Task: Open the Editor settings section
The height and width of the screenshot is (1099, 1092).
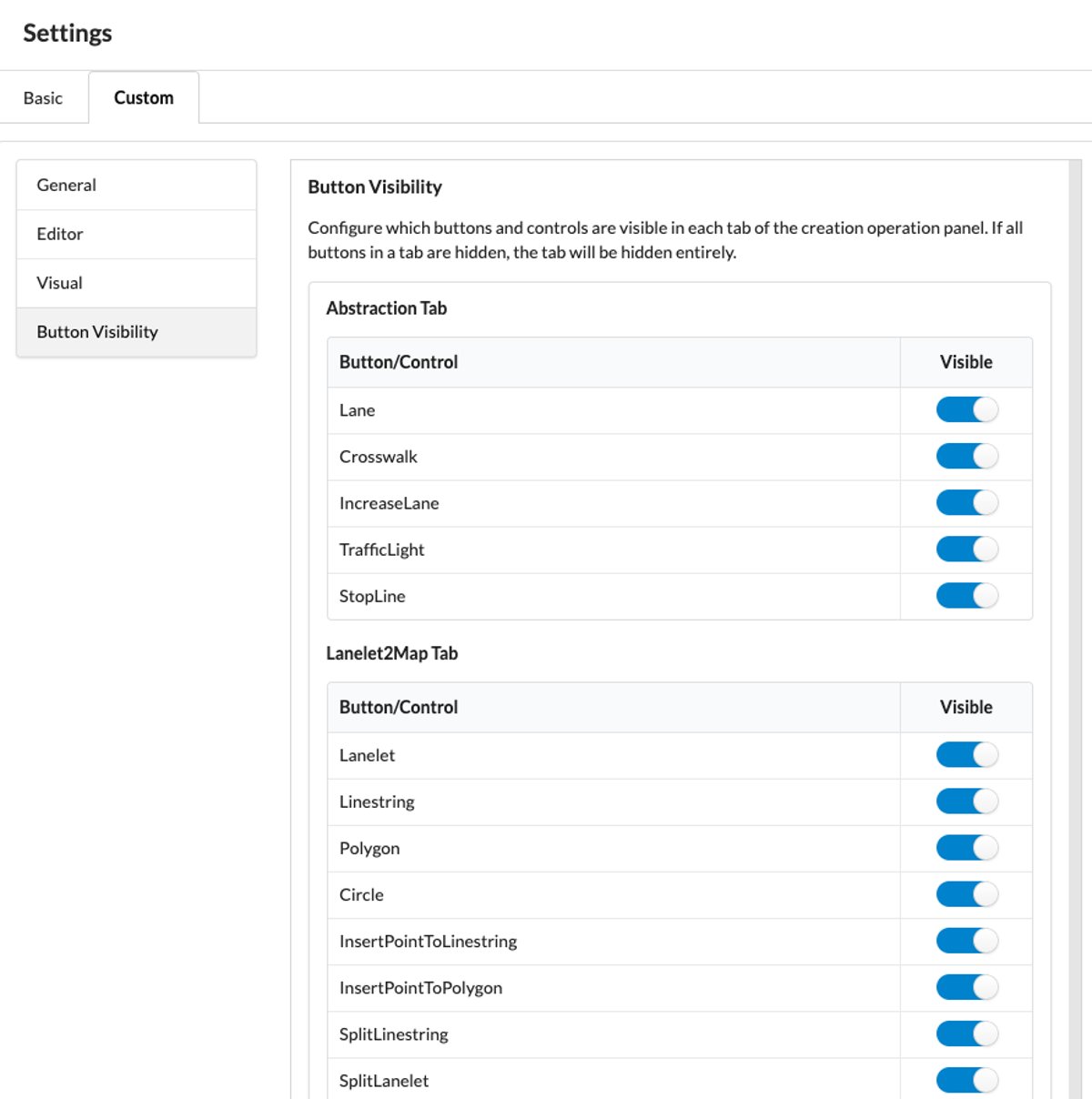Action: tap(136, 234)
